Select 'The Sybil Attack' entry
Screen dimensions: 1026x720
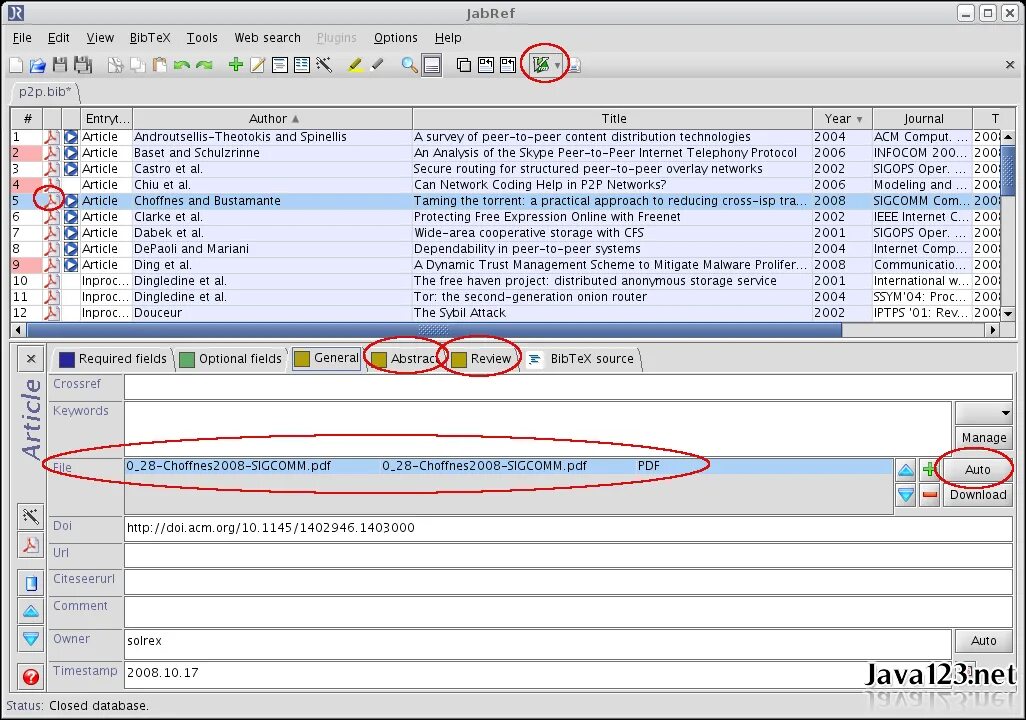pyautogui.click(x=505, y=313)
